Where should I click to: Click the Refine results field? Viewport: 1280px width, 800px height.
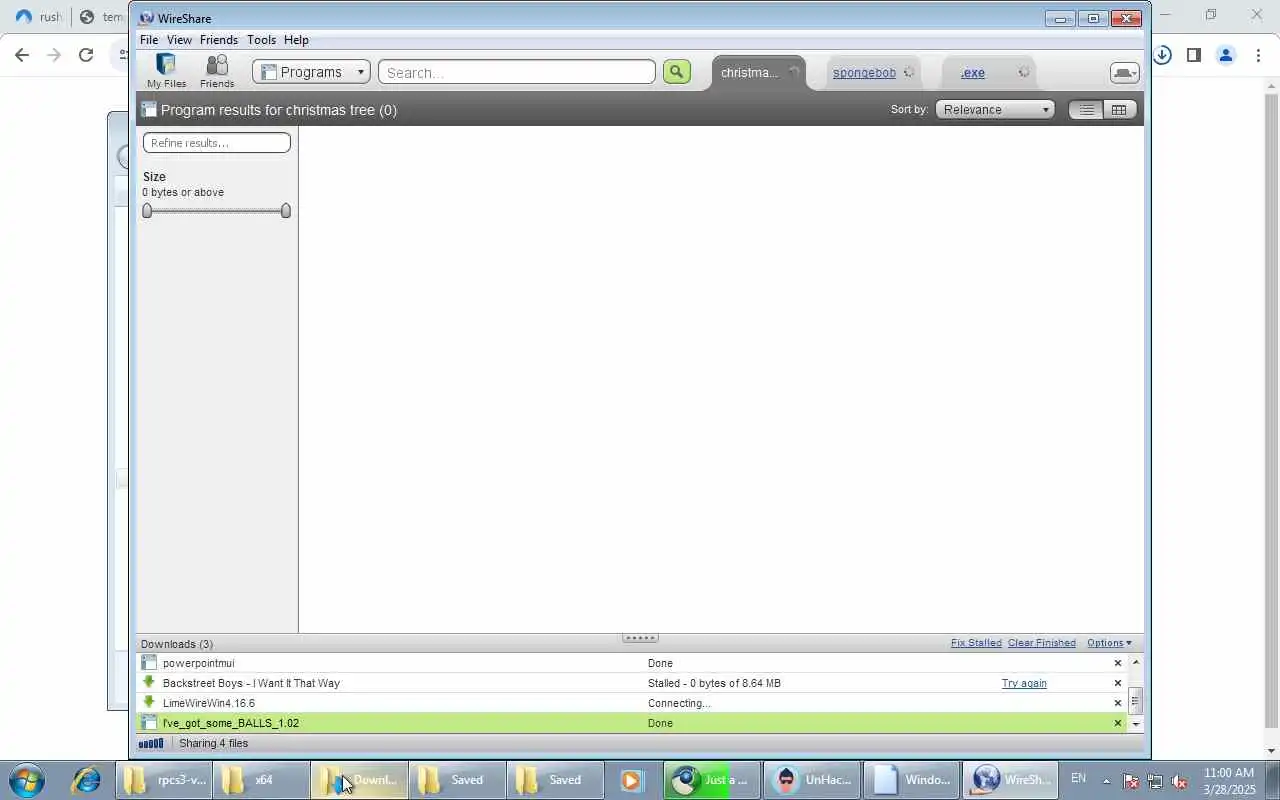[217, 143]
